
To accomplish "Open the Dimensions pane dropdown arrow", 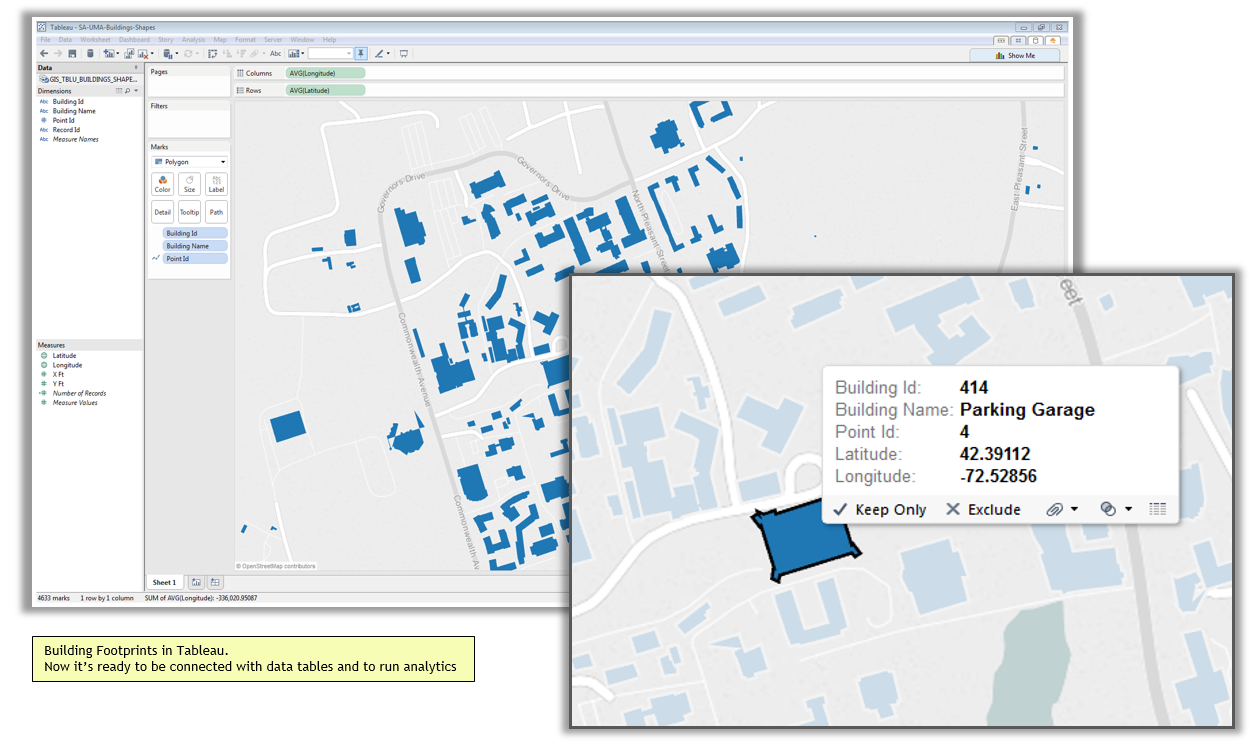I will click(136, 91).
